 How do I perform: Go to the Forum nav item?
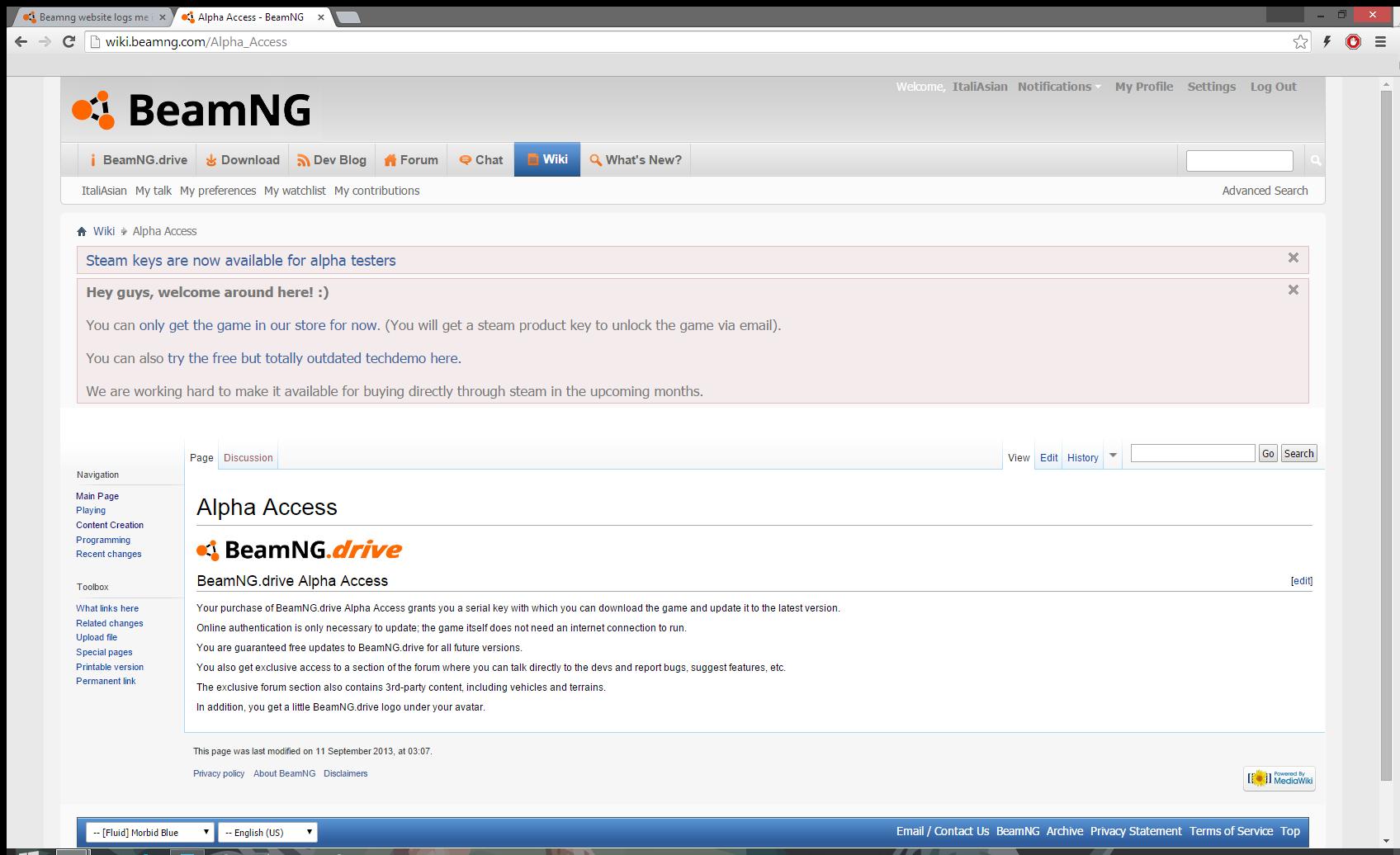click(x=411, y=160)
